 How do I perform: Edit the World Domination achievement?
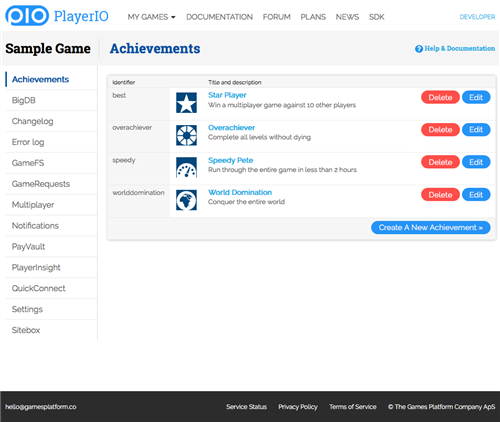[x=476, y=195]
